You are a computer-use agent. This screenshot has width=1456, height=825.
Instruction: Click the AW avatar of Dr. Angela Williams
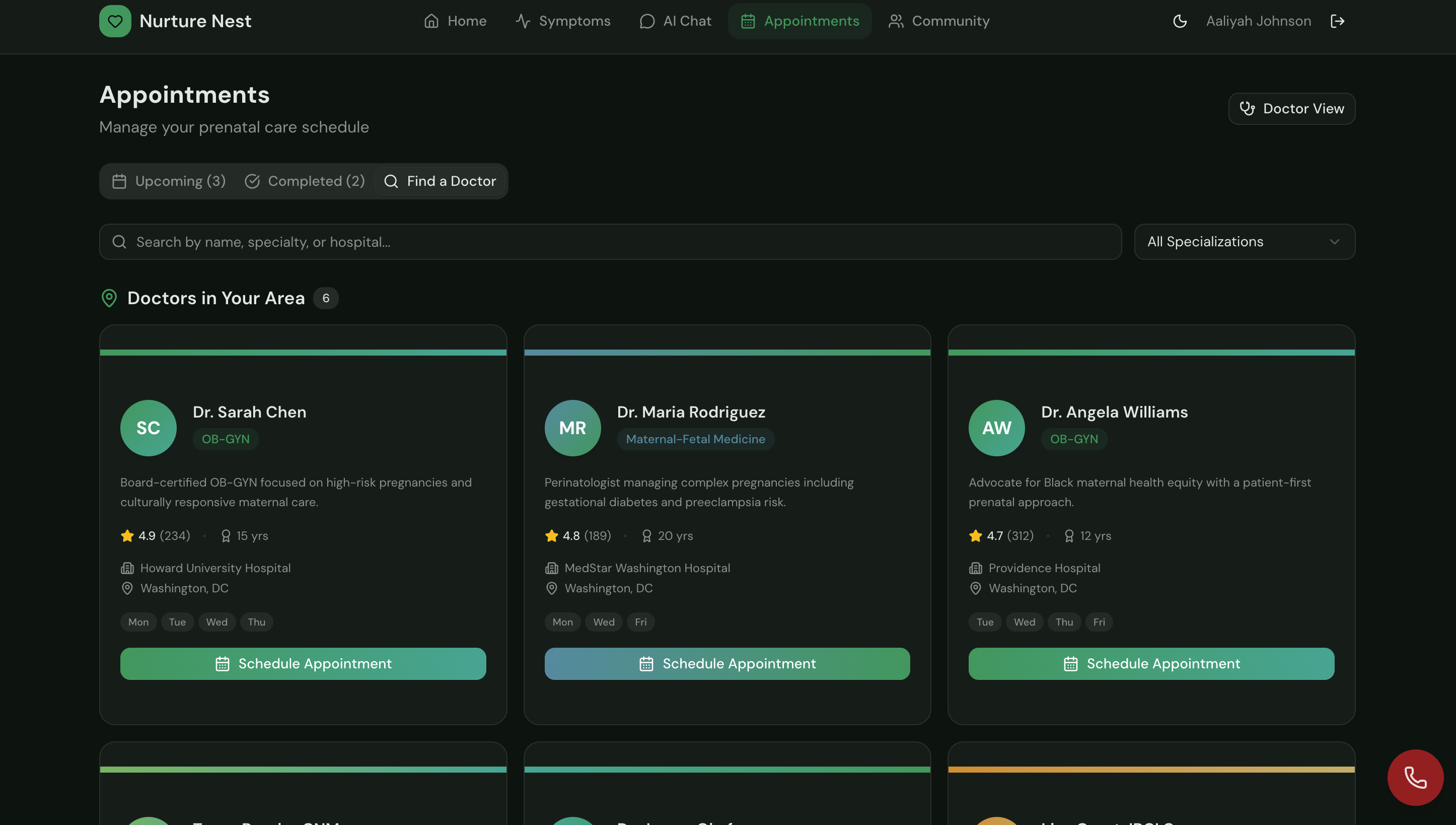pos(996,428)
